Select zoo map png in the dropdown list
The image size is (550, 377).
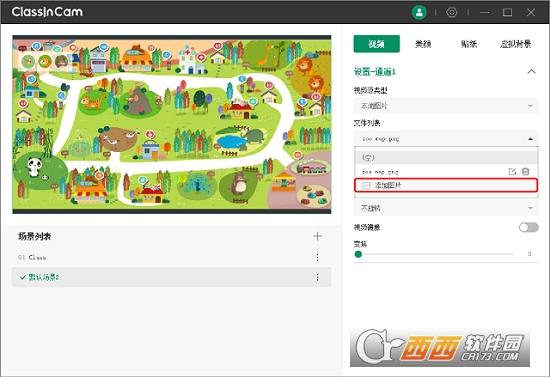click(x=380, y=172)
